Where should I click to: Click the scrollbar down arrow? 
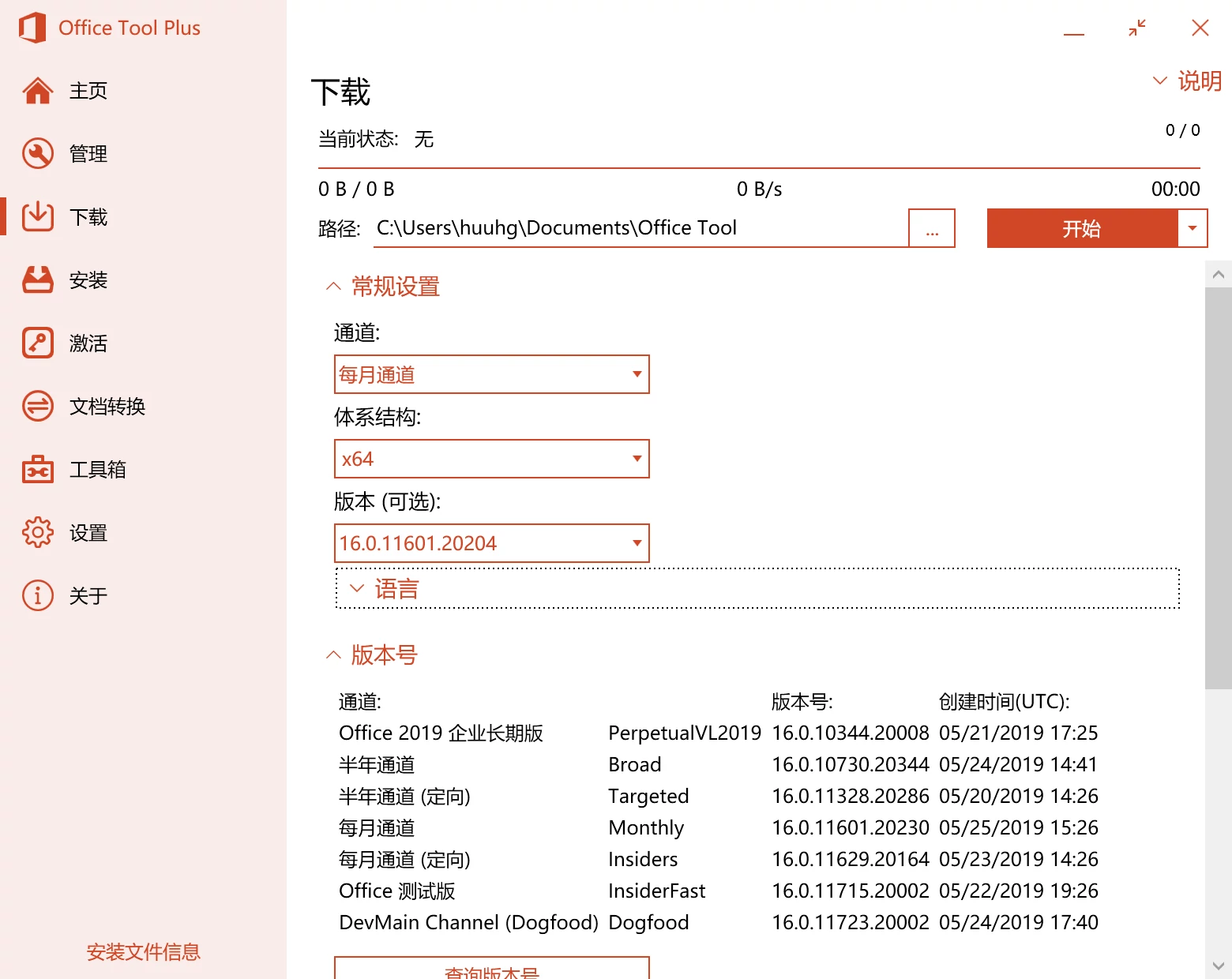point(1218,966)
